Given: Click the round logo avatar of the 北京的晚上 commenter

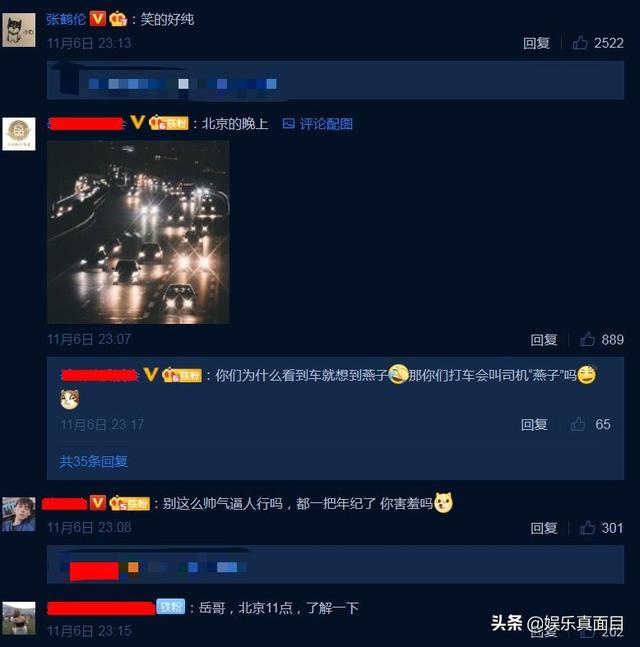Looking at the screenshot, I should [x=19, y=134].
